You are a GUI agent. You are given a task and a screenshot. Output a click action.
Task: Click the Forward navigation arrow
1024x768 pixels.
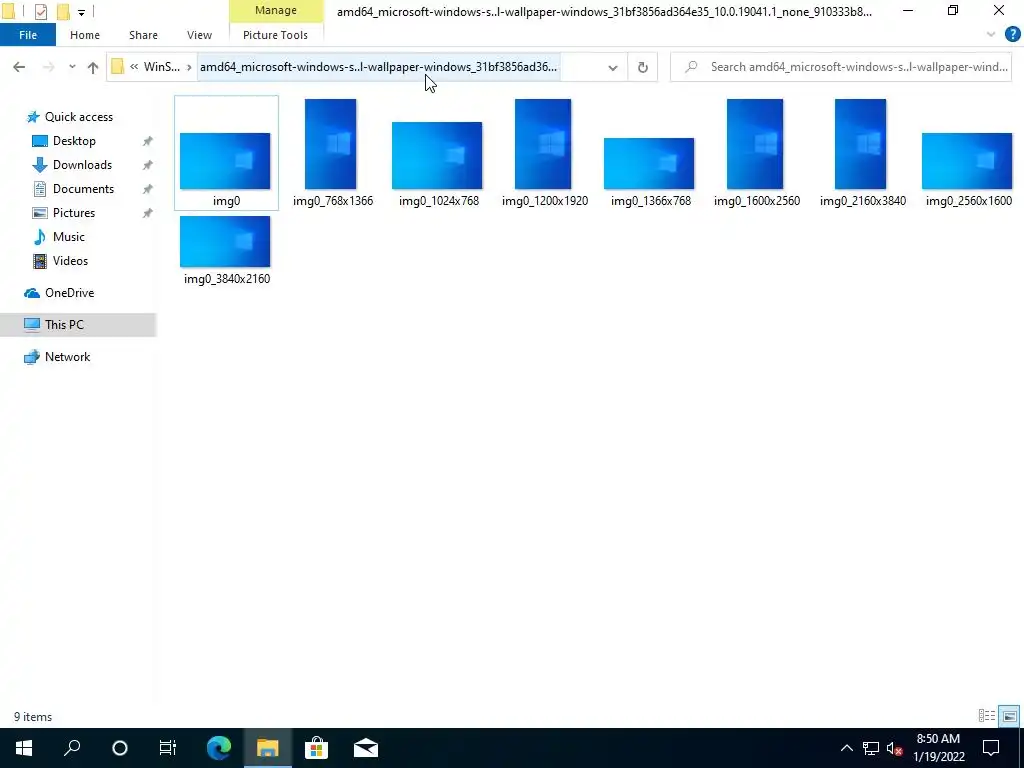[x=48, y=67]
